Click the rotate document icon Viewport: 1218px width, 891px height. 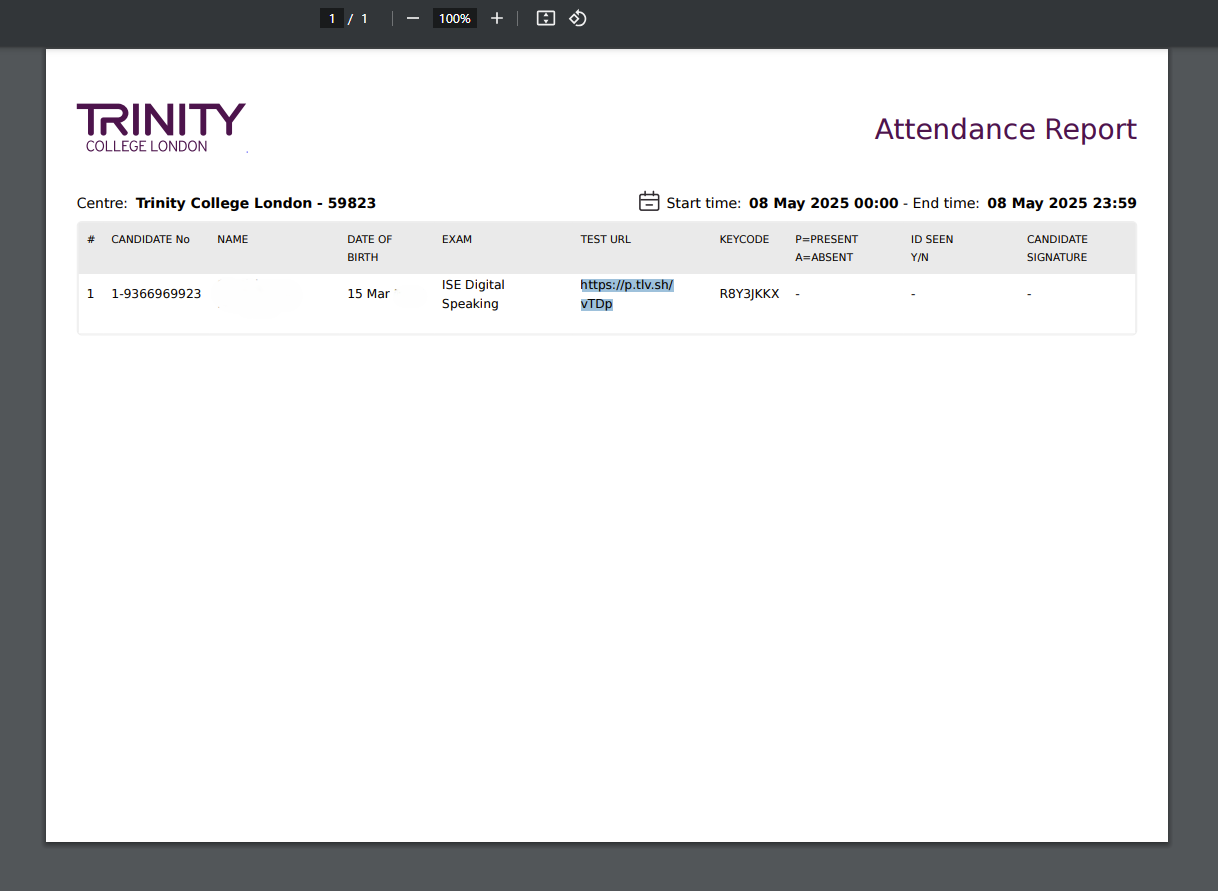click(x=577, y=18)
